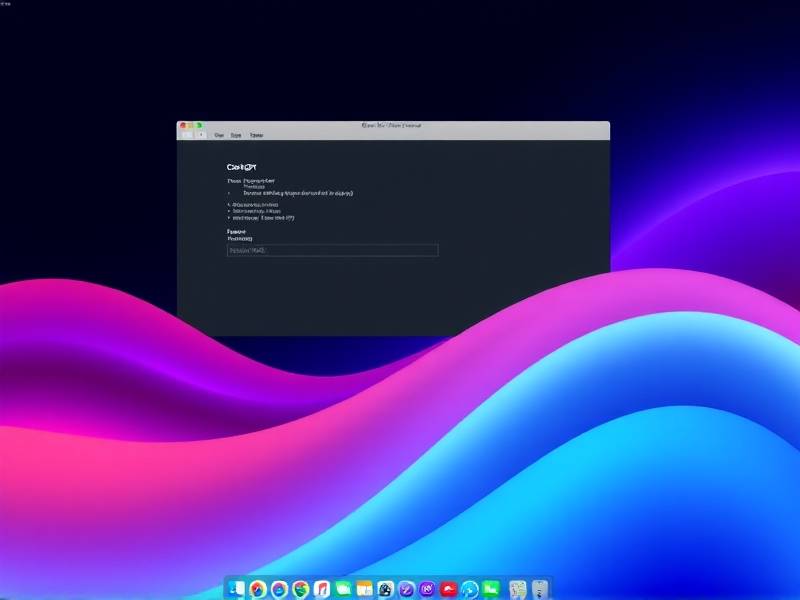The image size is (800, 600).
Task: Launch the Chrome icon beside Finder
Action: tap(258, 590)
